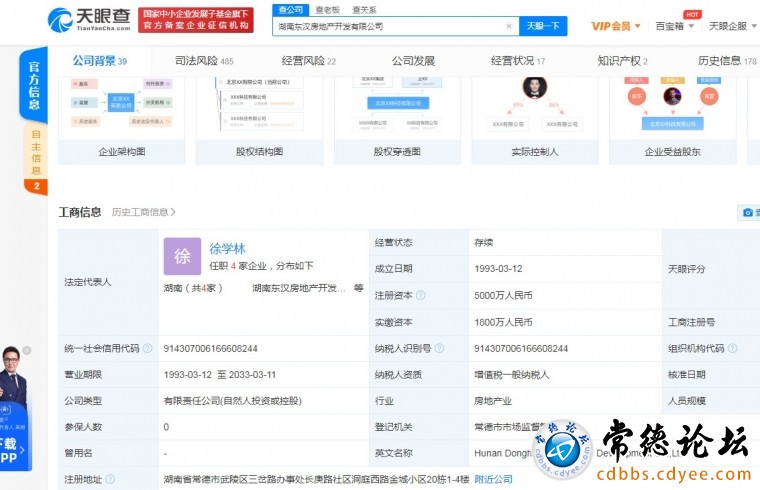The height and width of the screenshot is (490, 760).
Task: Open the 历史工商信息 link
Action: click(143, 212)
